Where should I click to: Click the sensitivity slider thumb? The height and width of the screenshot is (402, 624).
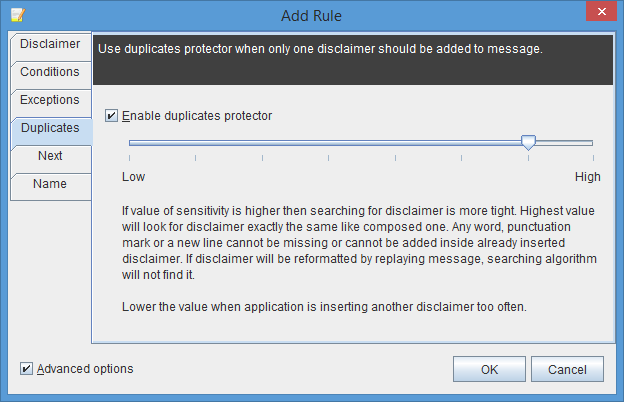tap(528, 142)
